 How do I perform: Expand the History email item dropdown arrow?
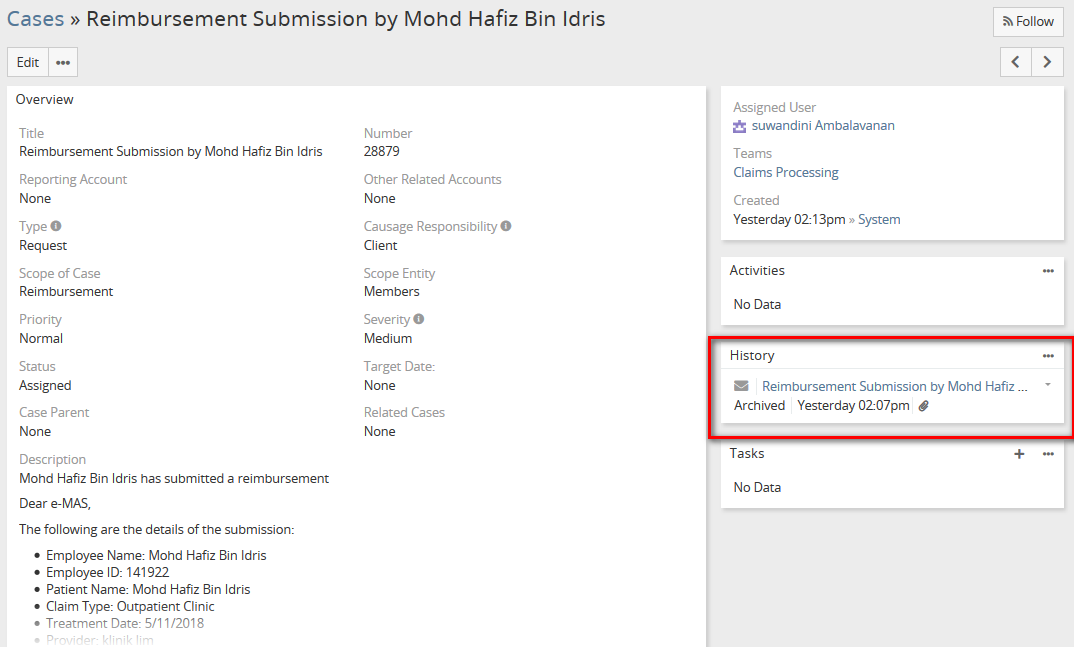[1047, 385]
